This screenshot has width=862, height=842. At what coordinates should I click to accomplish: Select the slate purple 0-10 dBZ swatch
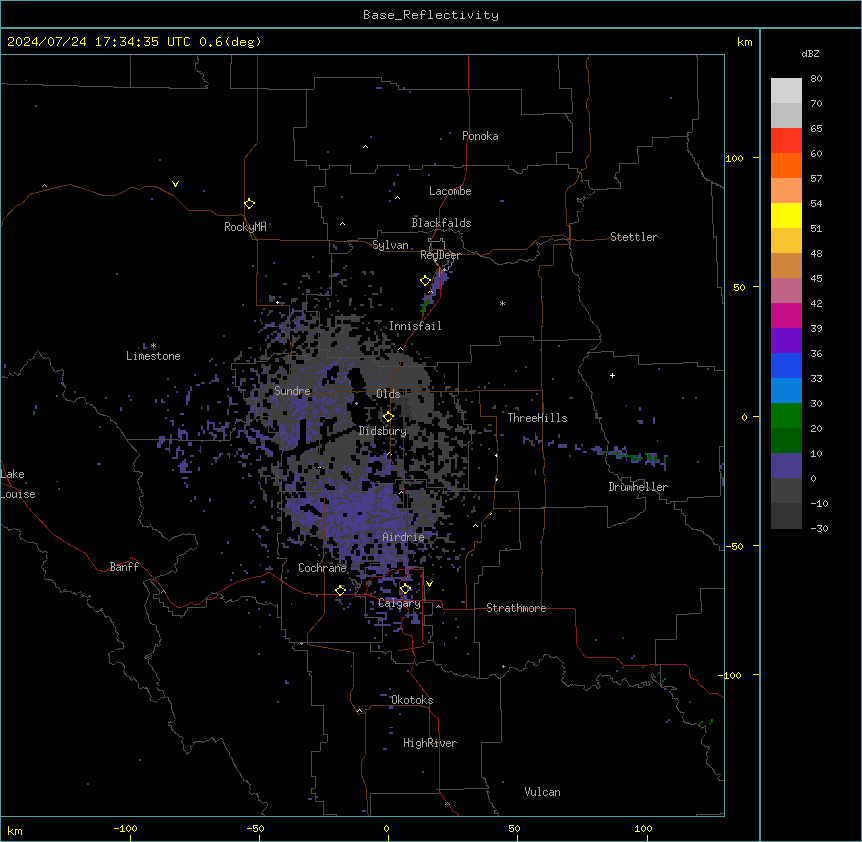[x=786, y=466]
